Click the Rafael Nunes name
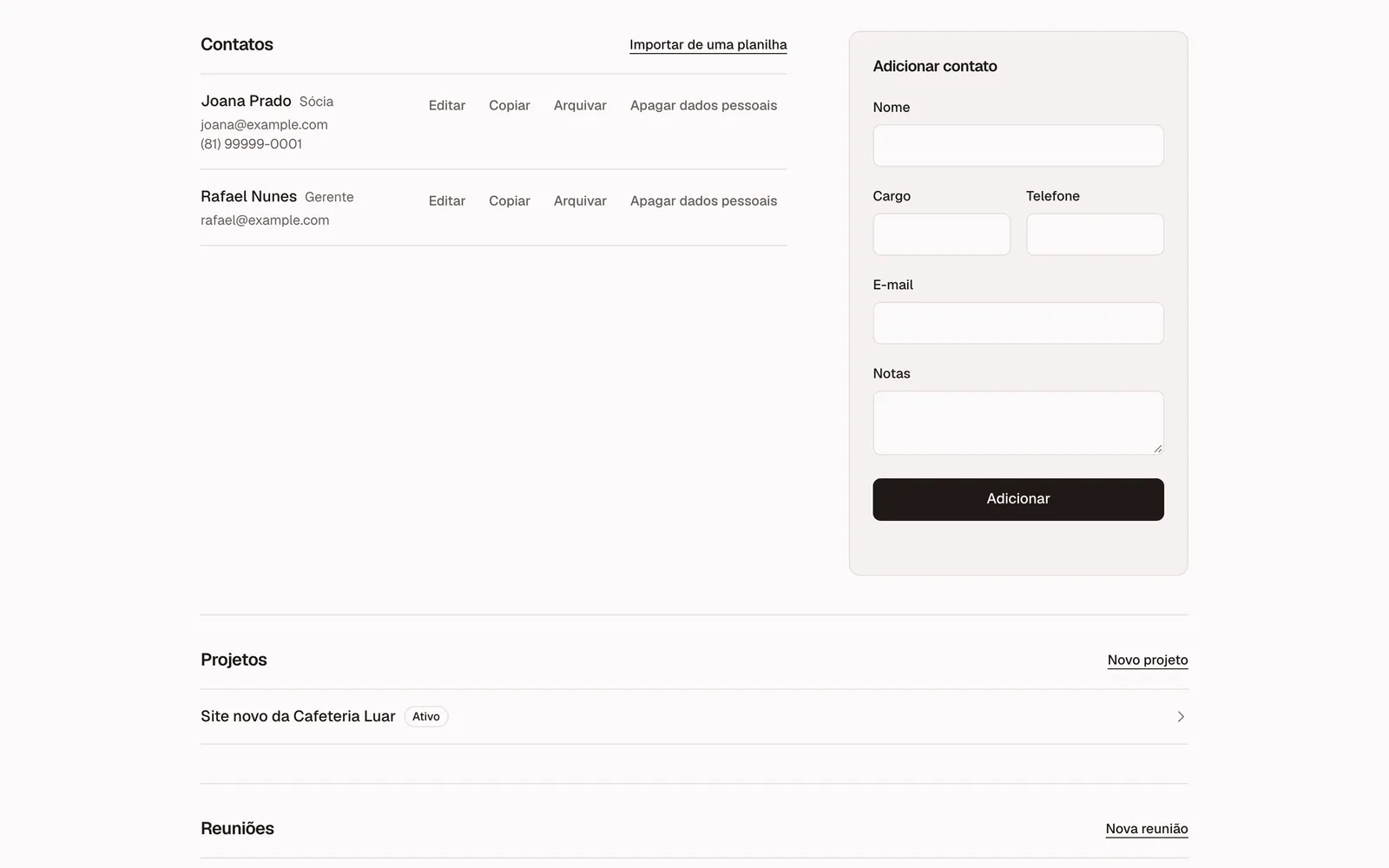The width and height of the screenshot is (1389, 868). click(248, 197)
